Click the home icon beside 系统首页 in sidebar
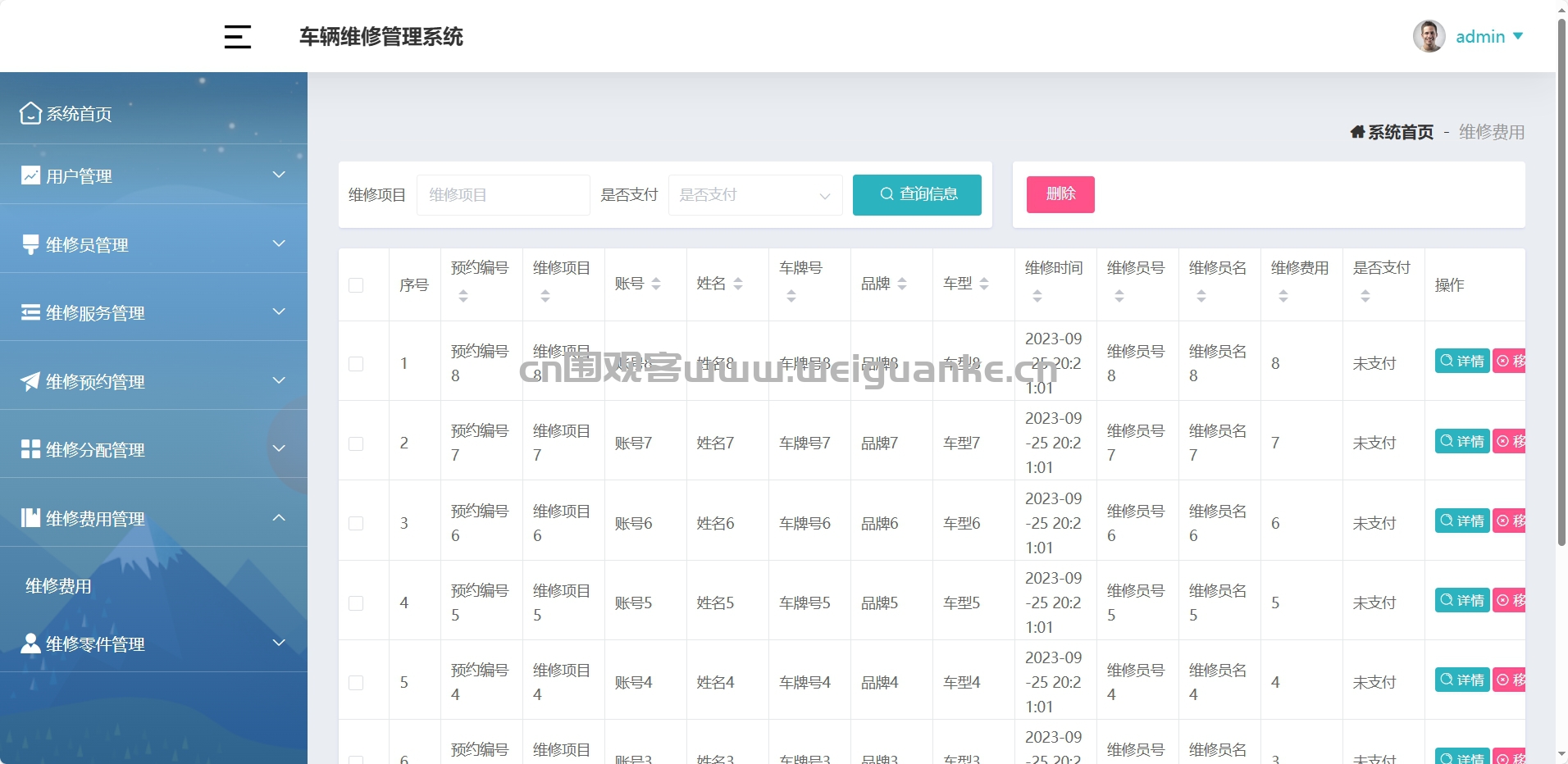The height and width of the screenshot is (764, 1568). [30, 113]
